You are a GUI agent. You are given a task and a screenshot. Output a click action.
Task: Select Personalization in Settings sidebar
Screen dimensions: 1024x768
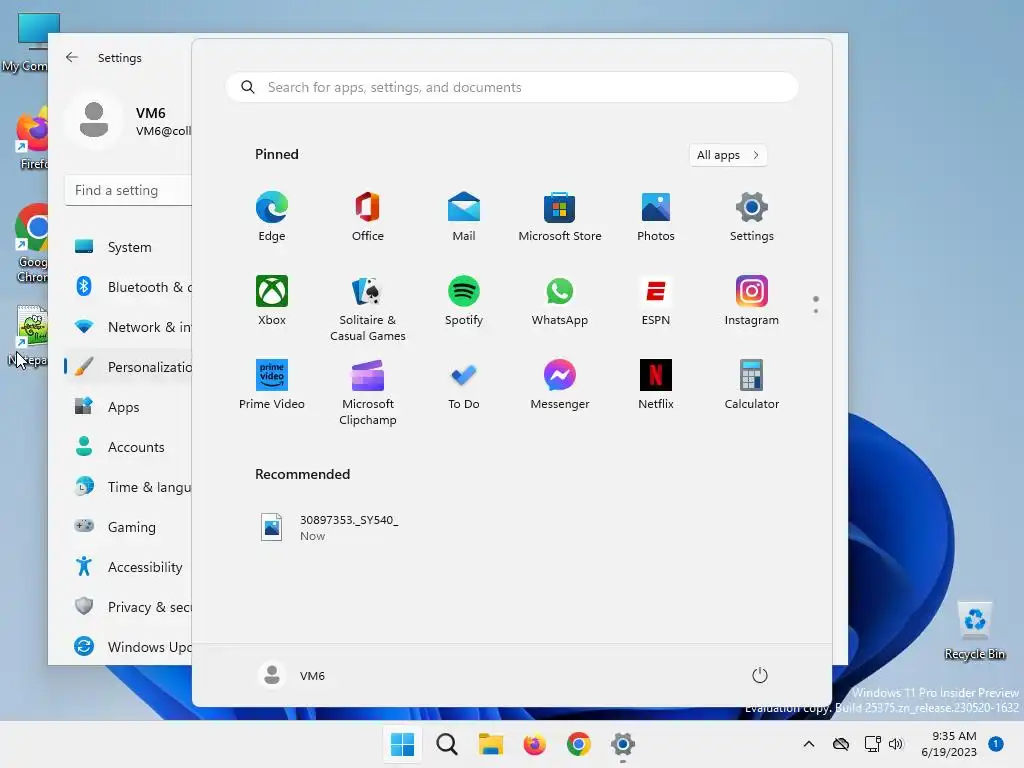click(x=129, y=367)
